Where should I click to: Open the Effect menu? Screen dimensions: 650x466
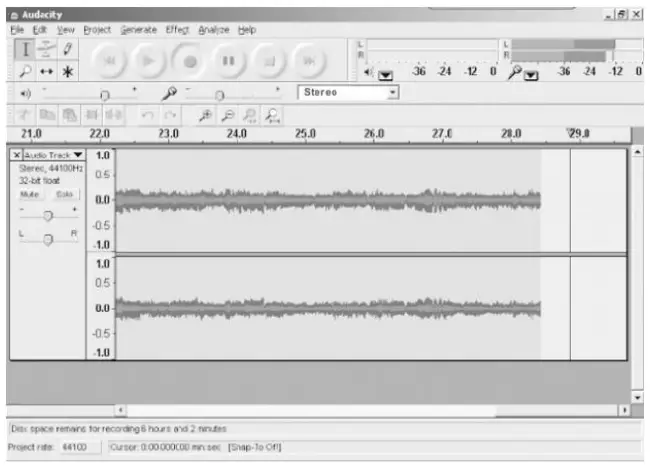coord(177,30)
